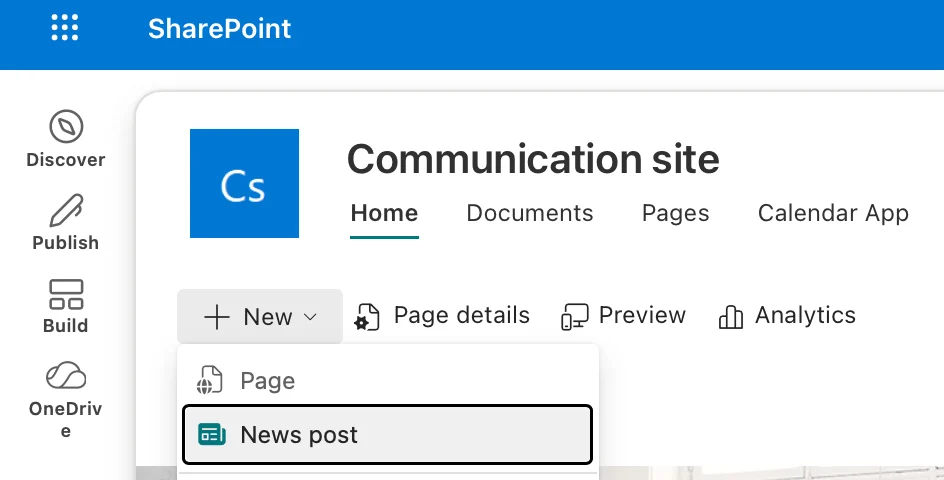The height and width of the screenshot is (480, 944).
Task: Click Preview in the command bar
Action: tap(623, 316)
